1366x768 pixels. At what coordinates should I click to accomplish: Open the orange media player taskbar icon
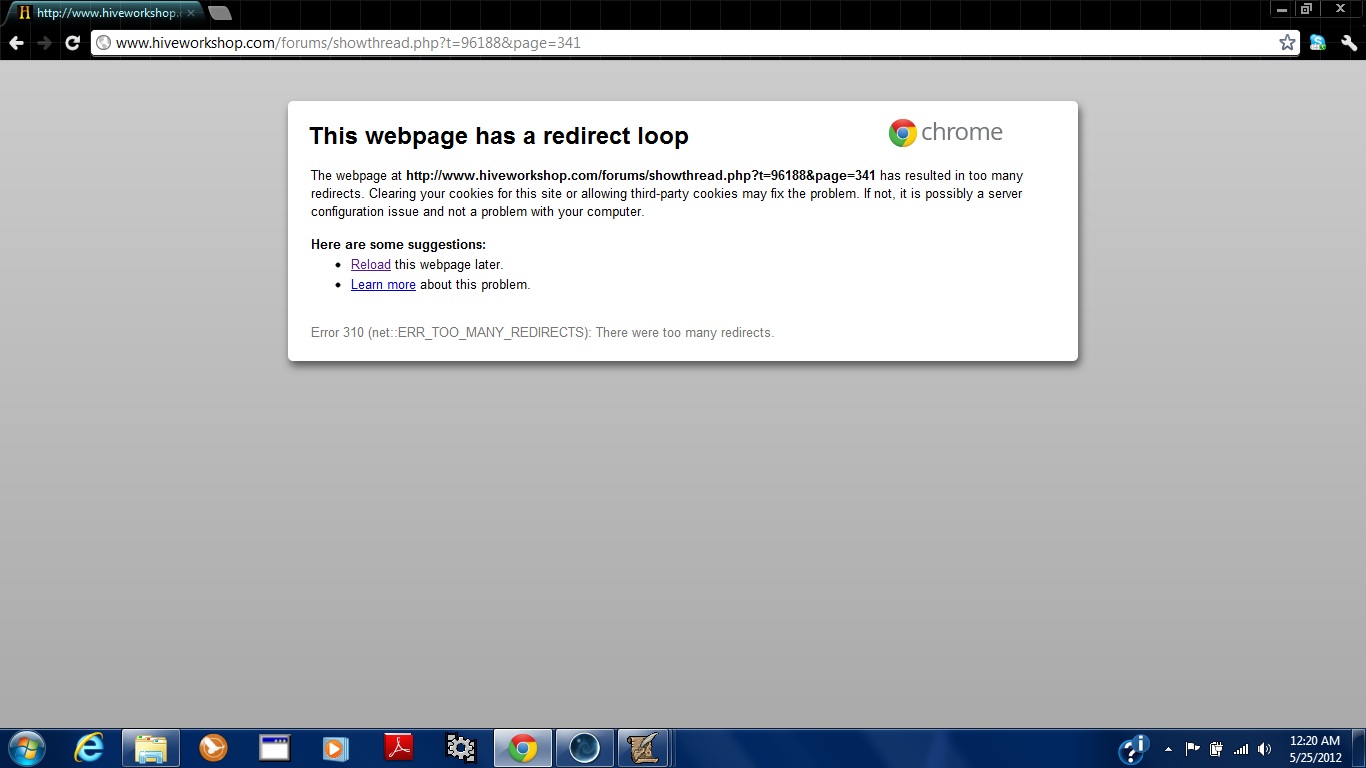point(213,748)
